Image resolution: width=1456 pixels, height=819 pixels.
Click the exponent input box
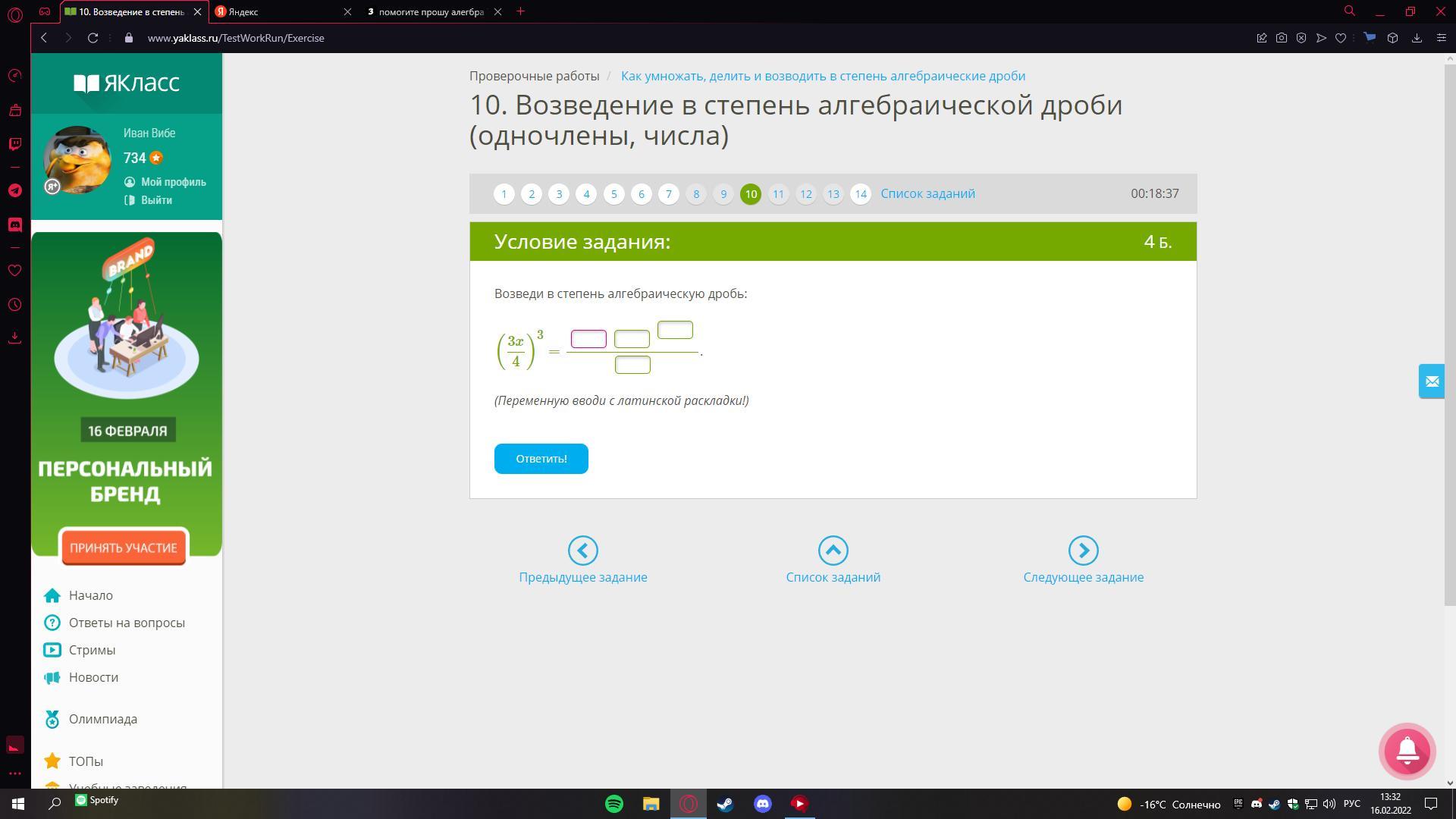point(675,330)
